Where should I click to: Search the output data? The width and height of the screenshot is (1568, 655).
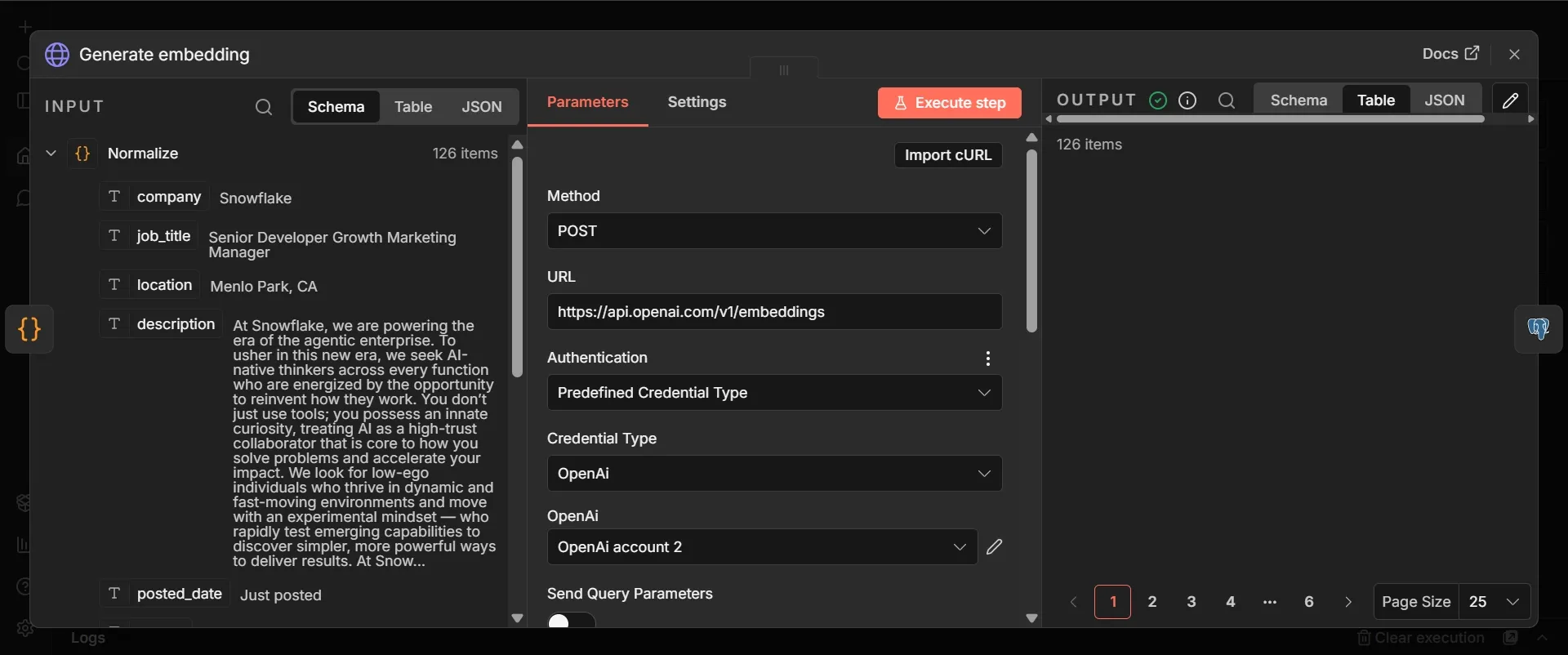pos(1226,100)
